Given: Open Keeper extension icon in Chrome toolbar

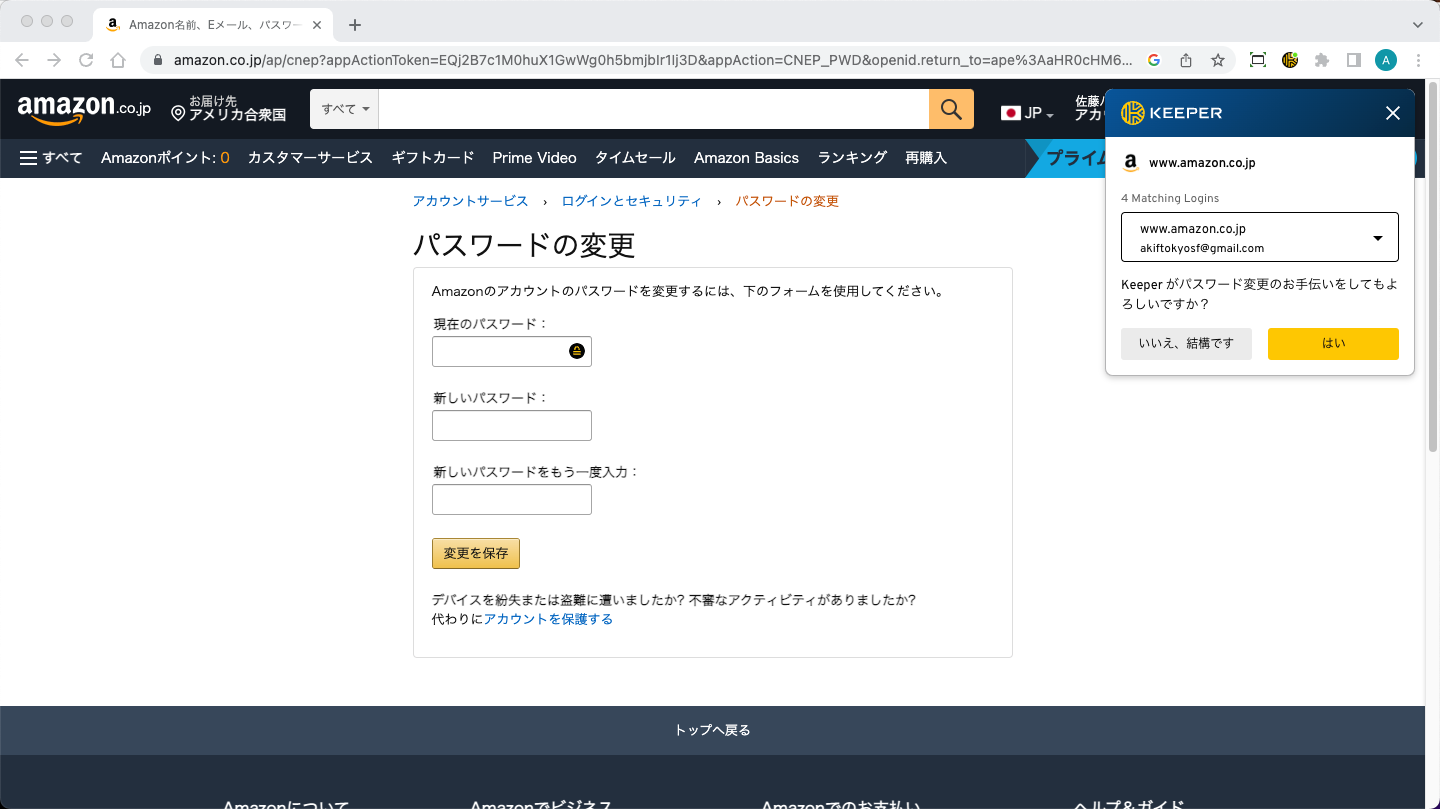Looking at the screenshot, I should (x=1290, y=60).
